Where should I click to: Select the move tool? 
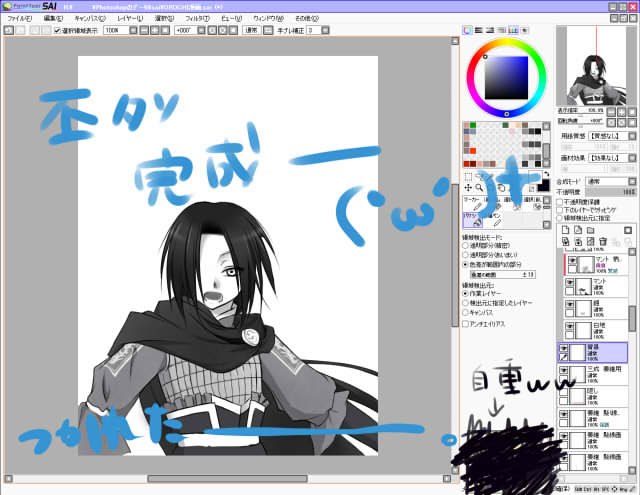click(x=468, y=188)
